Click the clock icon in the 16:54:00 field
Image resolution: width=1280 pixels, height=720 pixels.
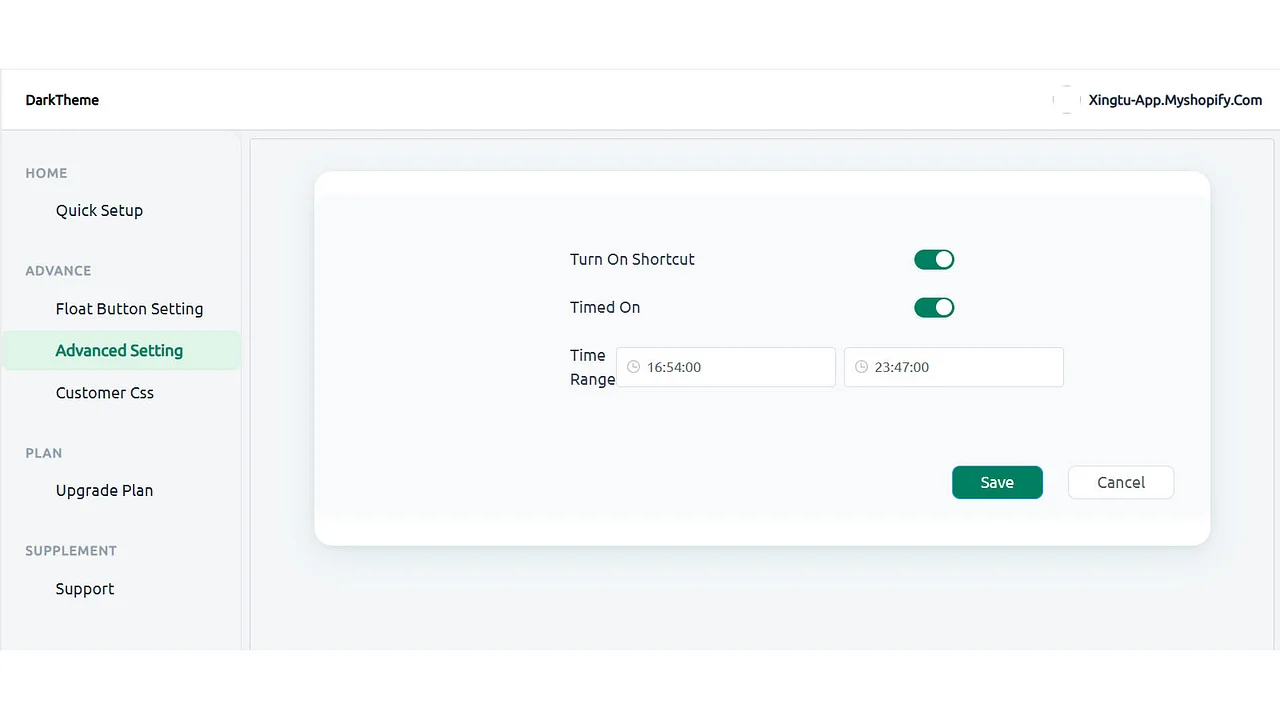coord(633,367)
